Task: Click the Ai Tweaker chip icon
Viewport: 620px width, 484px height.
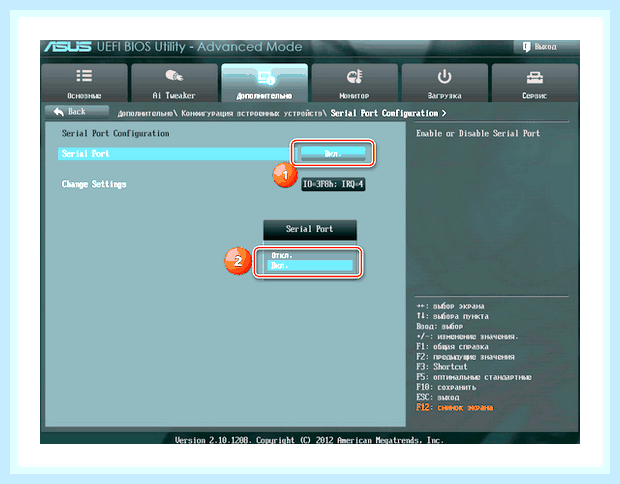Action: point(174,76)
